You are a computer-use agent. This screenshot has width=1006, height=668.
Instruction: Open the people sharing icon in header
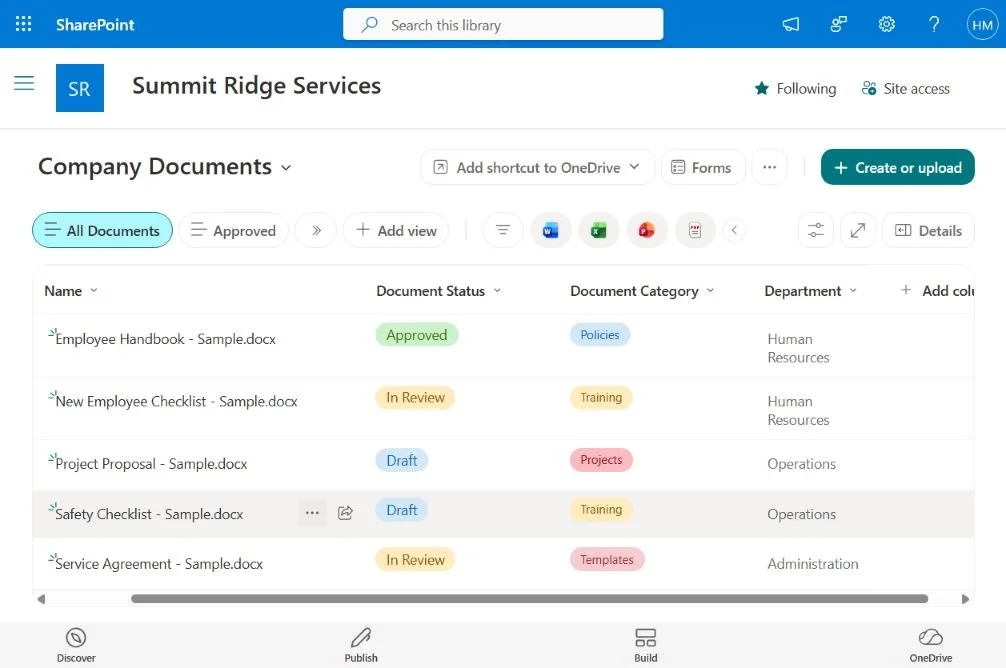(839, 24)
